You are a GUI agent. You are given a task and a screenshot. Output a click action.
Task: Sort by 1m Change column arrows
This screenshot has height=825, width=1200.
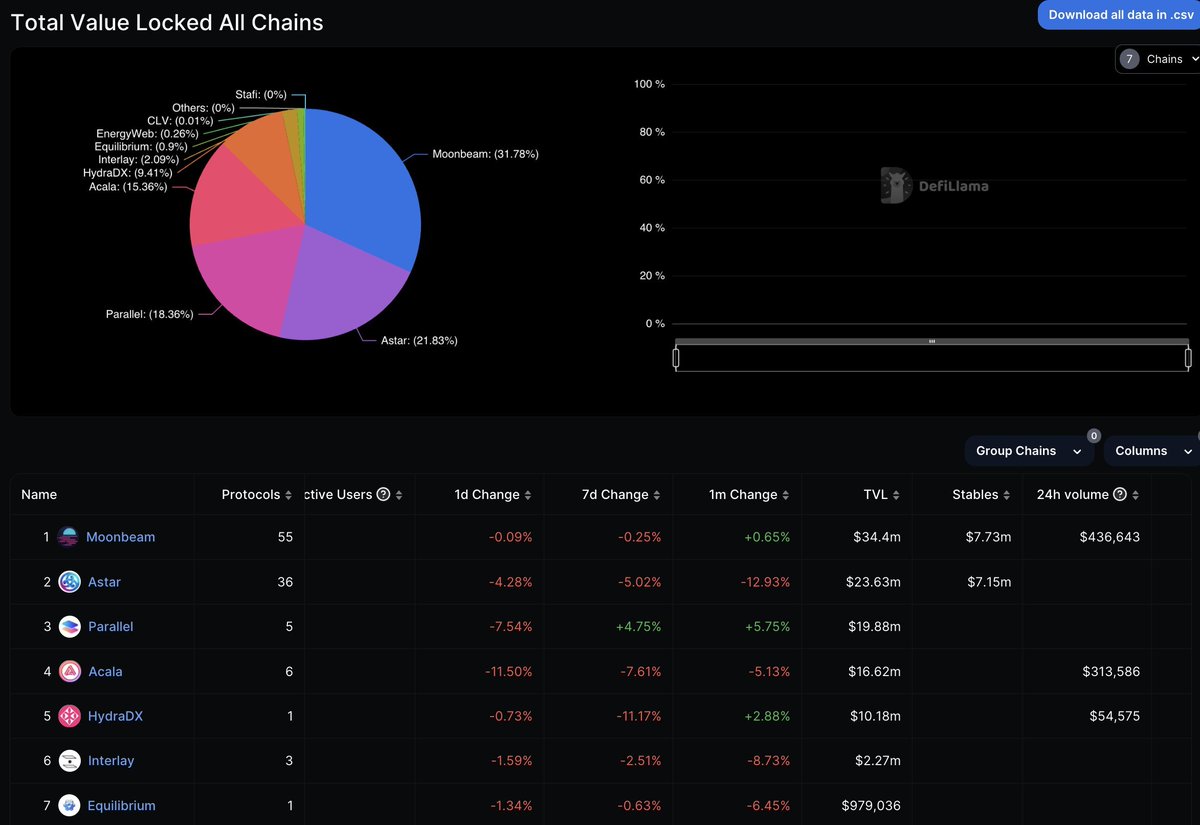point(786,495)
